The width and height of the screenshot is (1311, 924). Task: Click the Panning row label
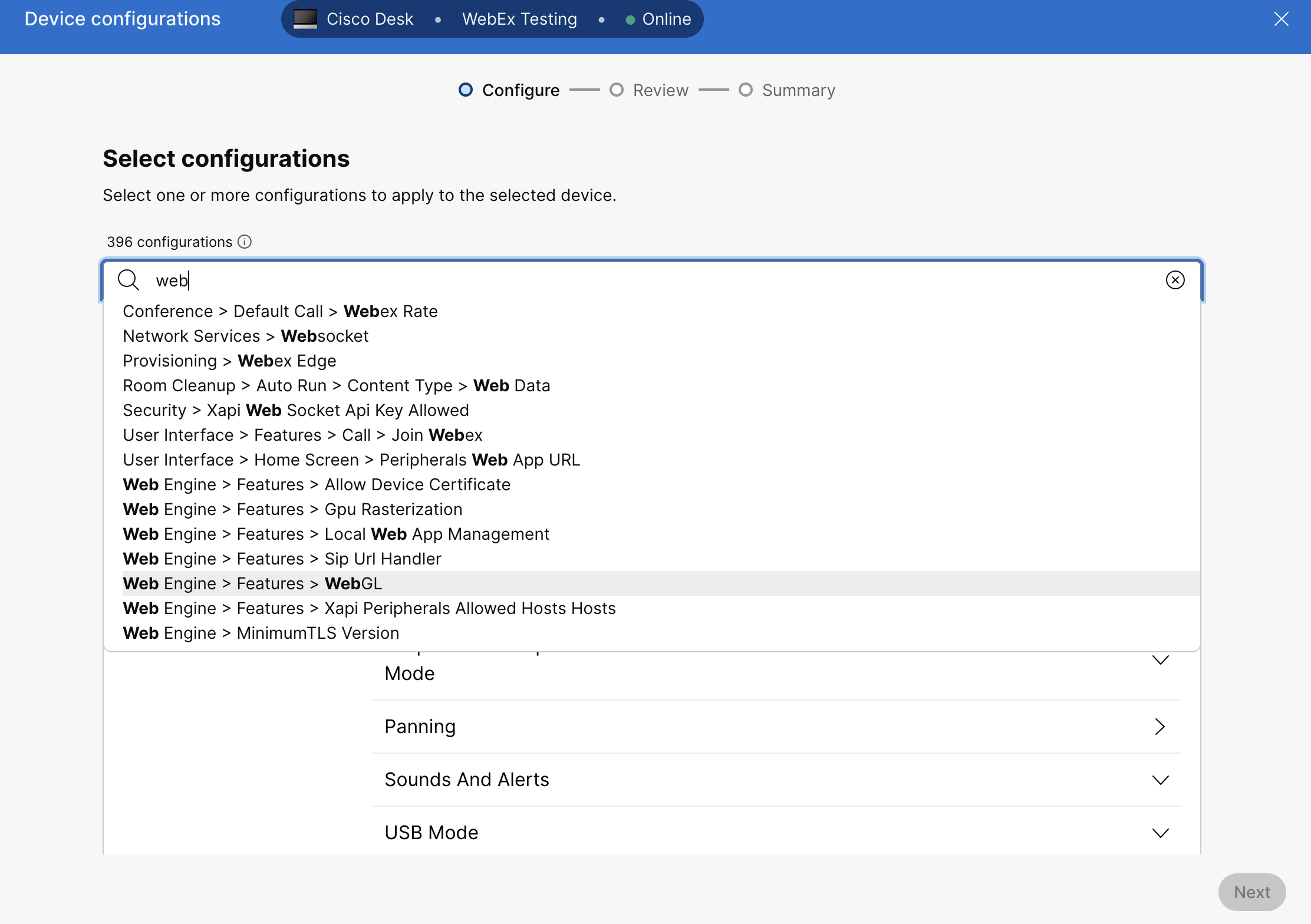pyautogui.click(x=420, y=727)
